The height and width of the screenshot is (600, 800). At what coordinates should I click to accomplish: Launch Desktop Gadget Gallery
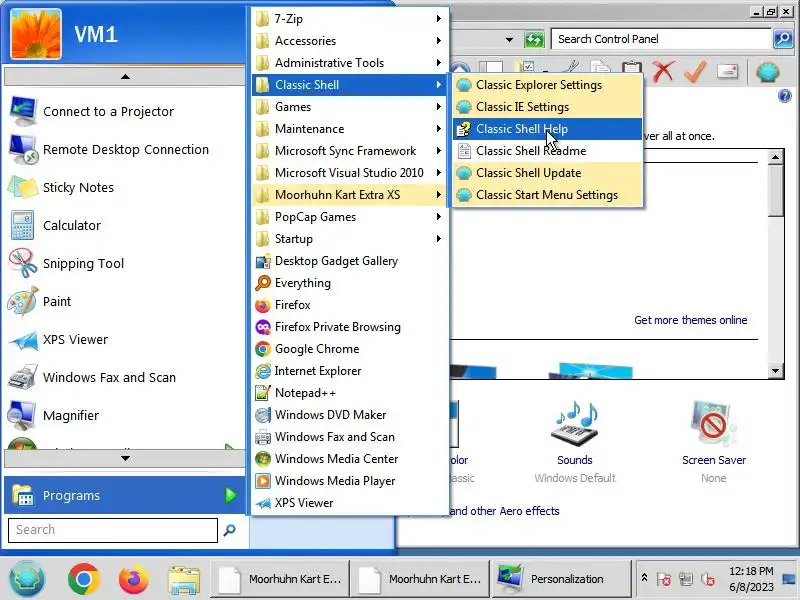pos(349,261)
